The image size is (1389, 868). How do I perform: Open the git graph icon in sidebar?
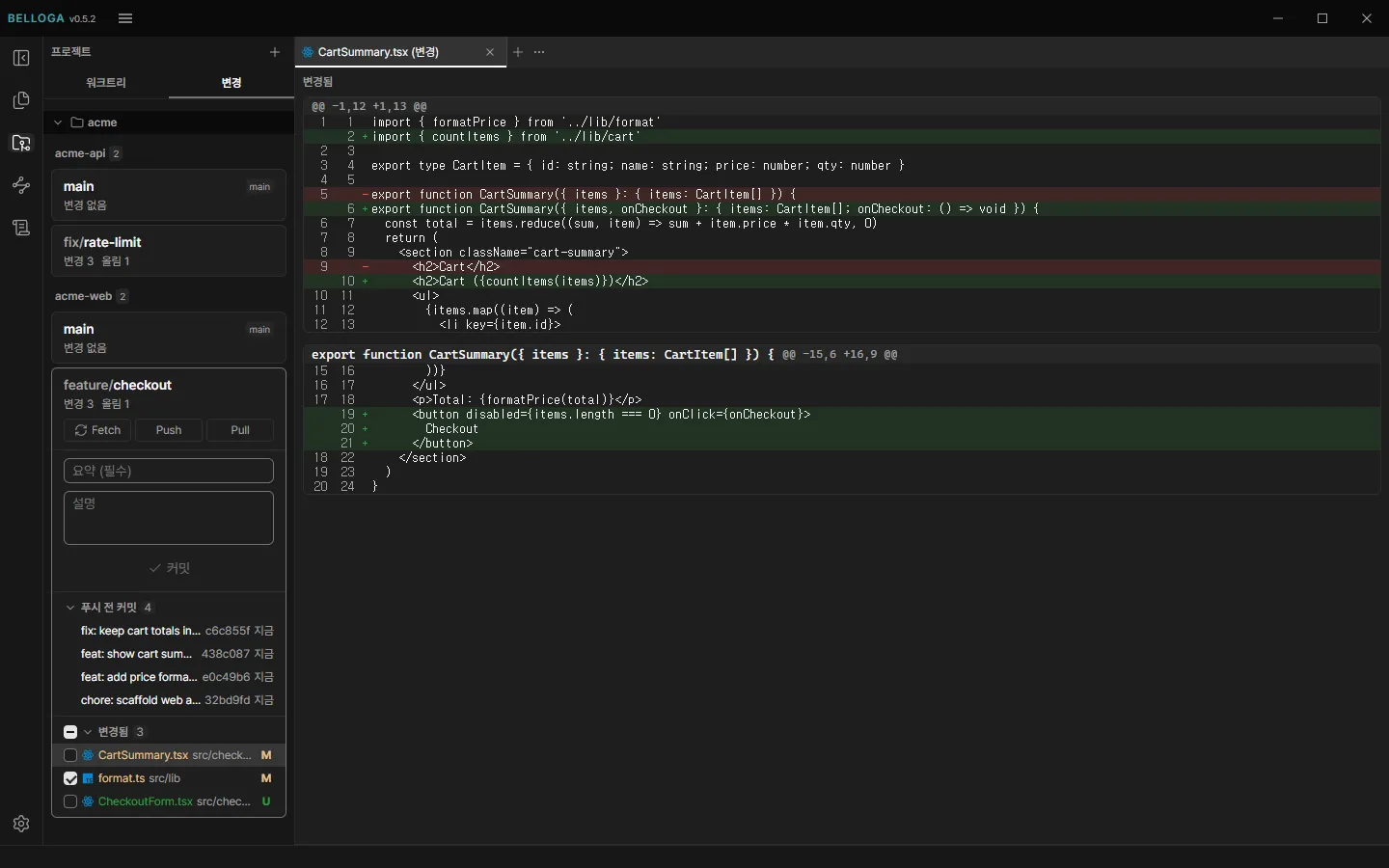[21, 185]
